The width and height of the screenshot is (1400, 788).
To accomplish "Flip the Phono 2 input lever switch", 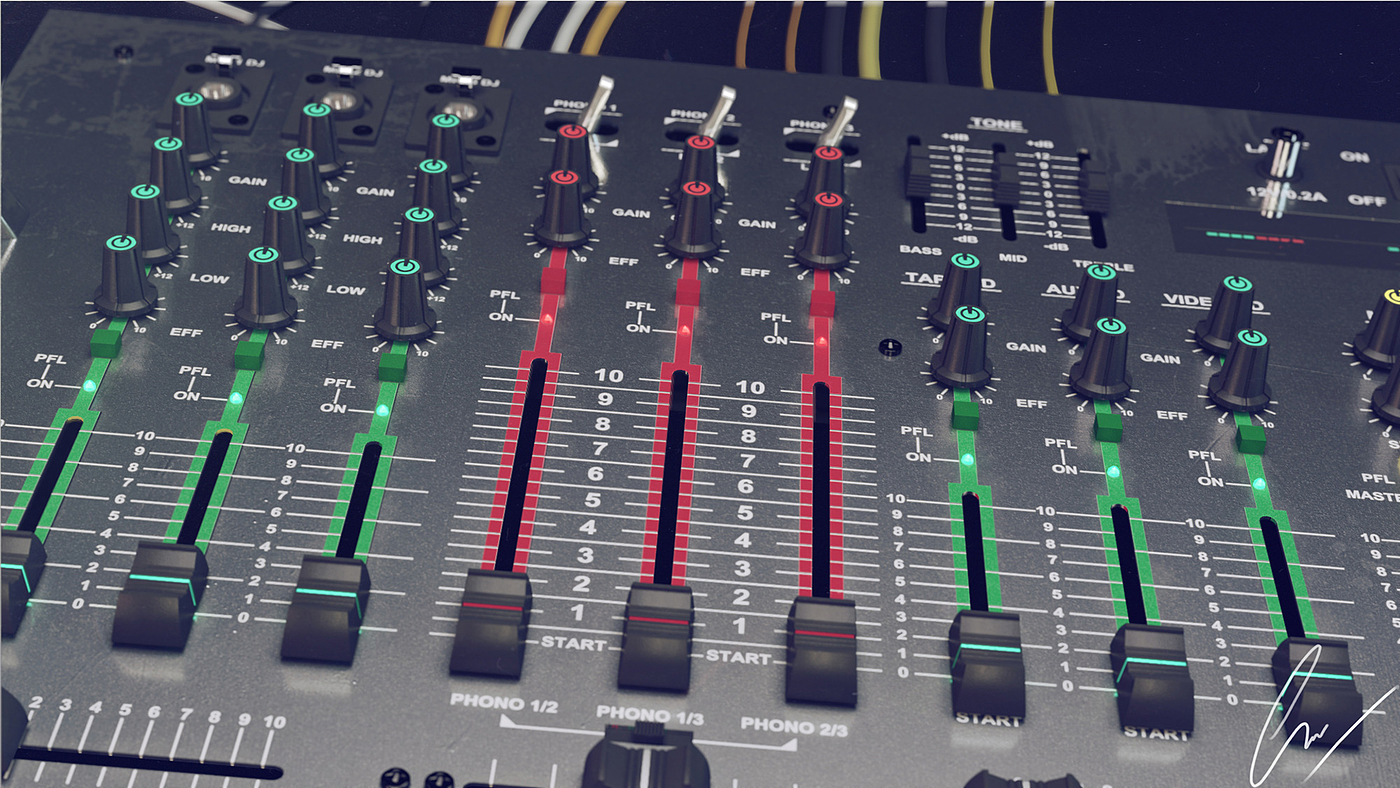I will (720, 113).
